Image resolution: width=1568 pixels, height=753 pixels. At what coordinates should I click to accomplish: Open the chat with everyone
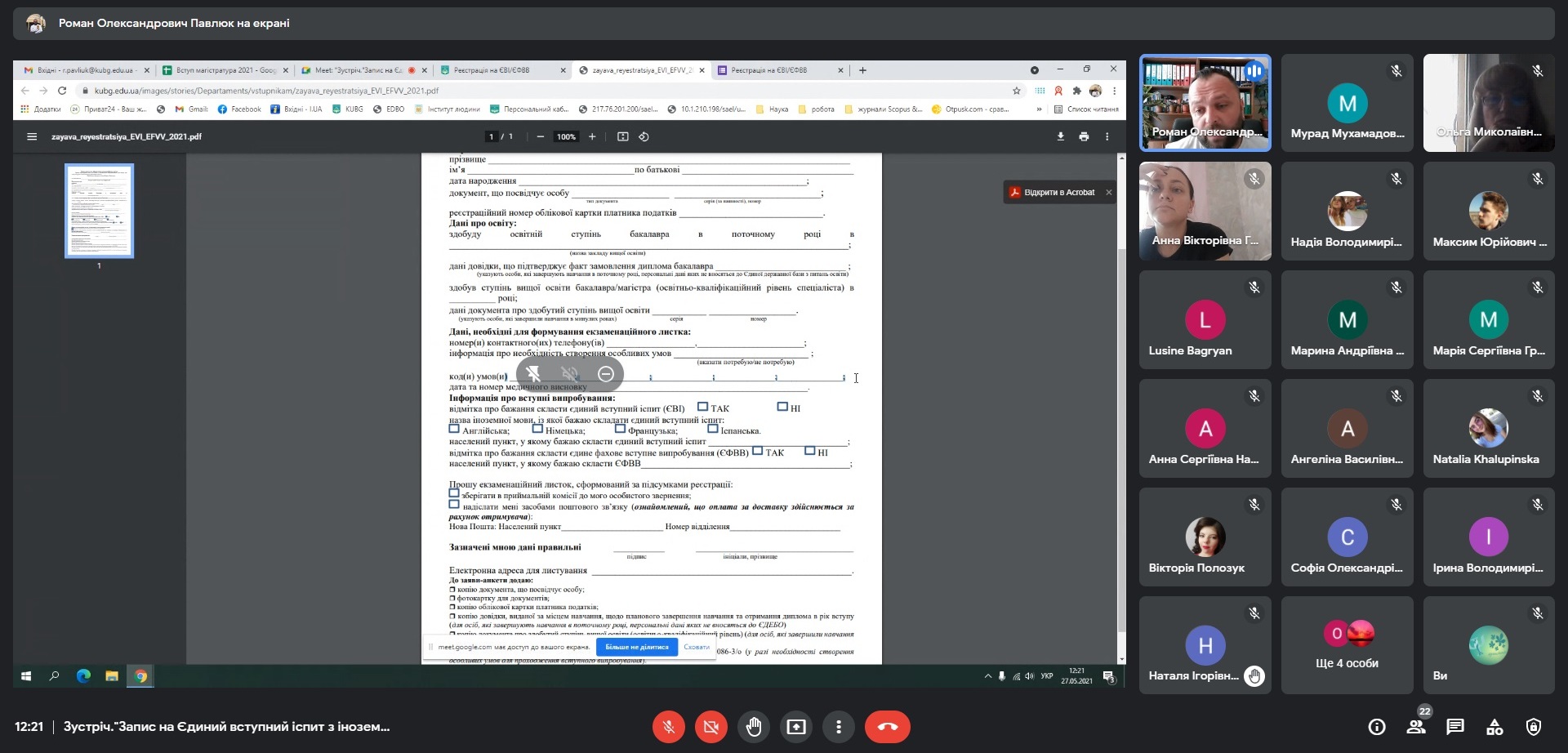[1455, 727]
